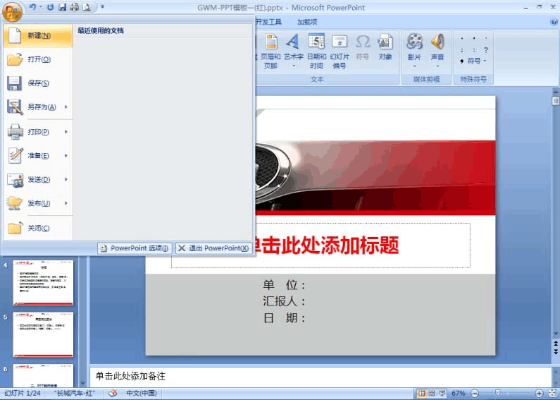Expand the 准备(E) submenu arrow
Image resolution: width=560 pixels, height=400 pixels.
tap(66, 156)
